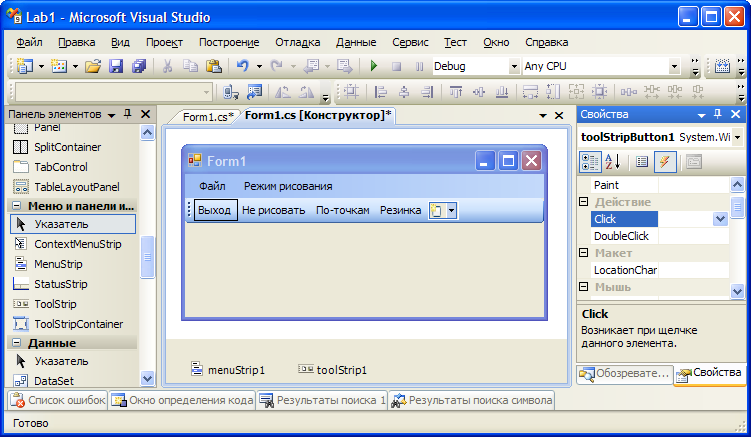
Task: Select toolStrip1 in the component tray
Action: pos(332,369)
